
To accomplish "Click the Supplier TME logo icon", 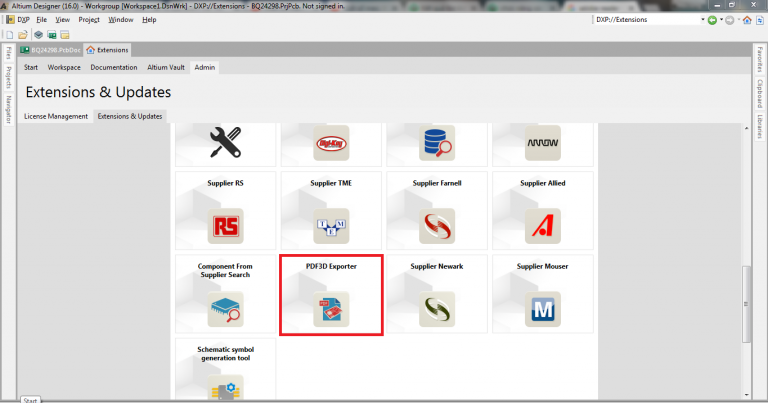I will pyautogui.click(x=331, y=226).
